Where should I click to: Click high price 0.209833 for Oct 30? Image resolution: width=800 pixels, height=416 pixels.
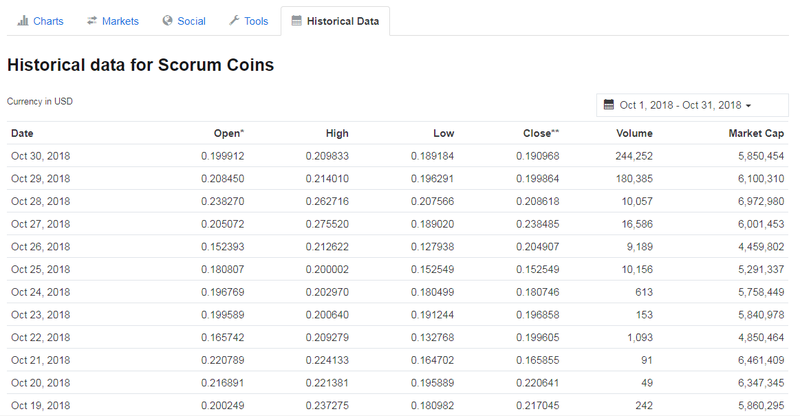click(x=327, y=156)
